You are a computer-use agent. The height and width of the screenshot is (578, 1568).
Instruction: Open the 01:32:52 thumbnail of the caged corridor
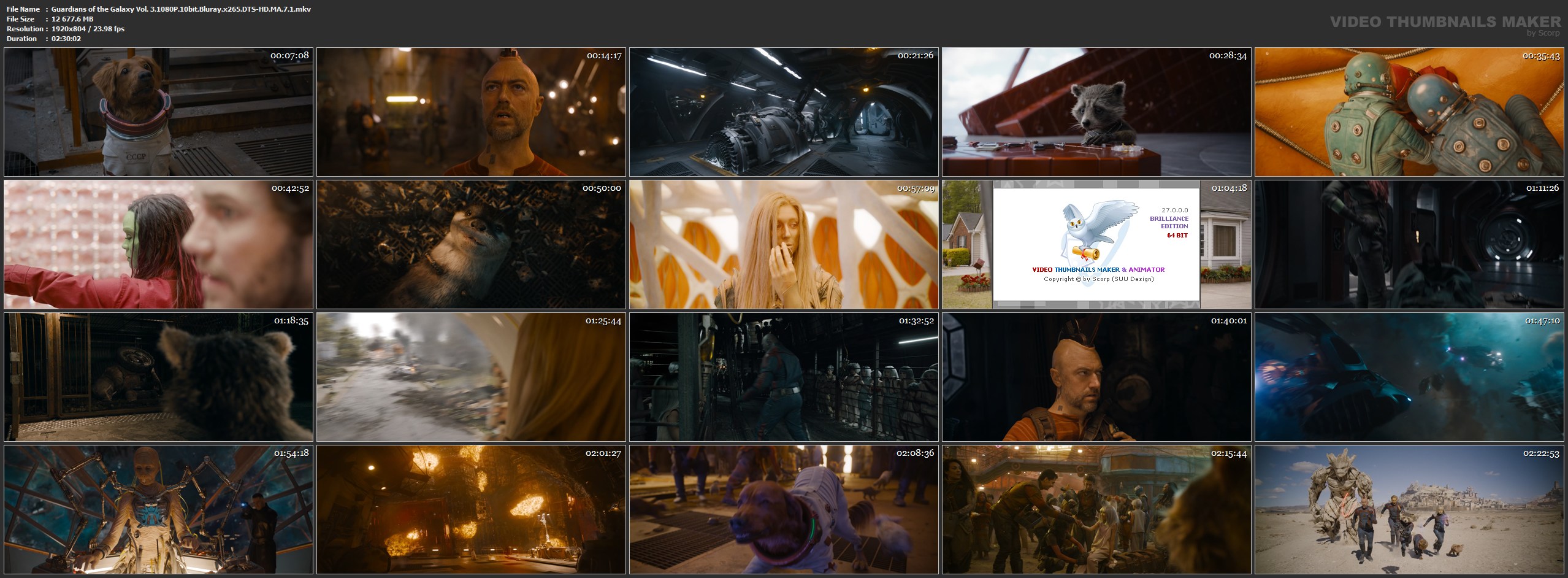(x=784, y=377)
